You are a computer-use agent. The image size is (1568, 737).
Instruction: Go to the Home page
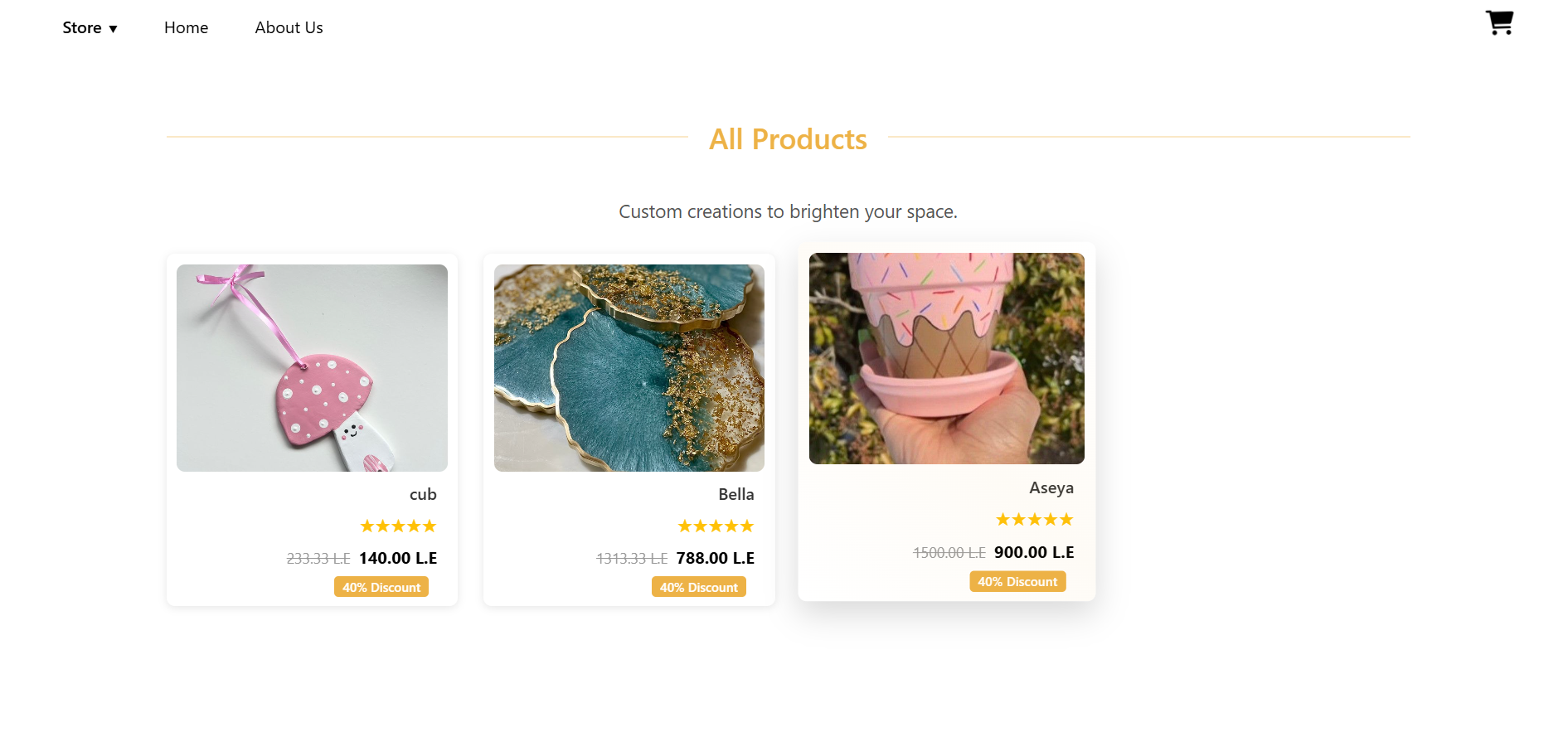[x=186, y=28]
